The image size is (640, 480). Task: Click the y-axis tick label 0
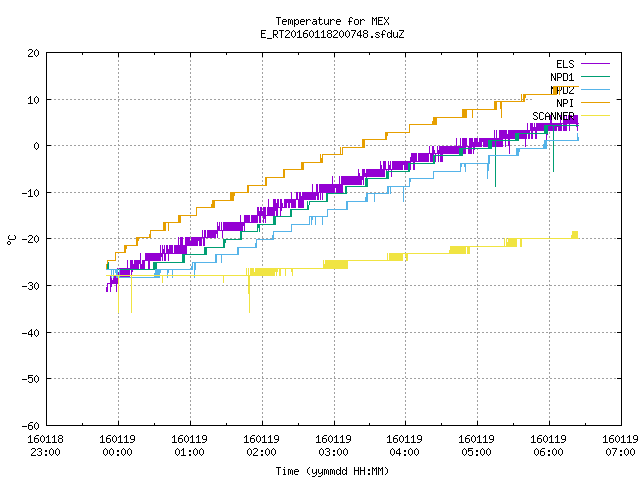pos(36,146)
